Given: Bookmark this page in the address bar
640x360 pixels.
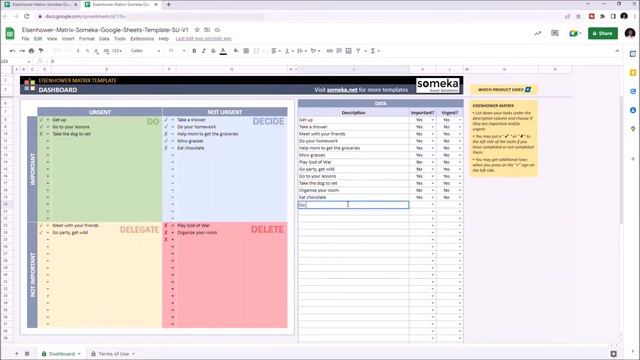Looking at the screenshot, I should [x=578, y=16].
